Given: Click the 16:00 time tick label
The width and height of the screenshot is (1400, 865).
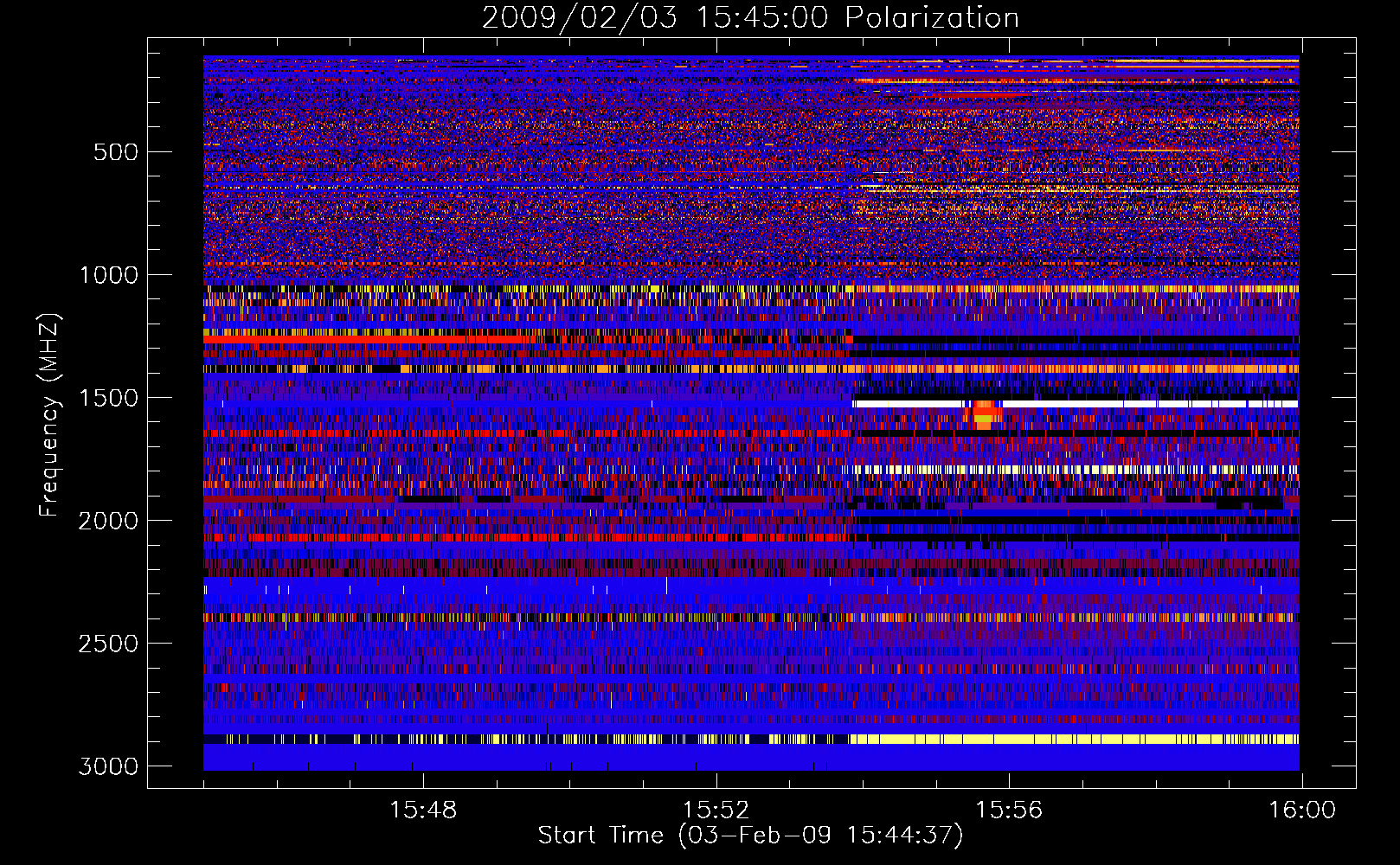Looking at the screenshot, I should [x=1302, y=811].
